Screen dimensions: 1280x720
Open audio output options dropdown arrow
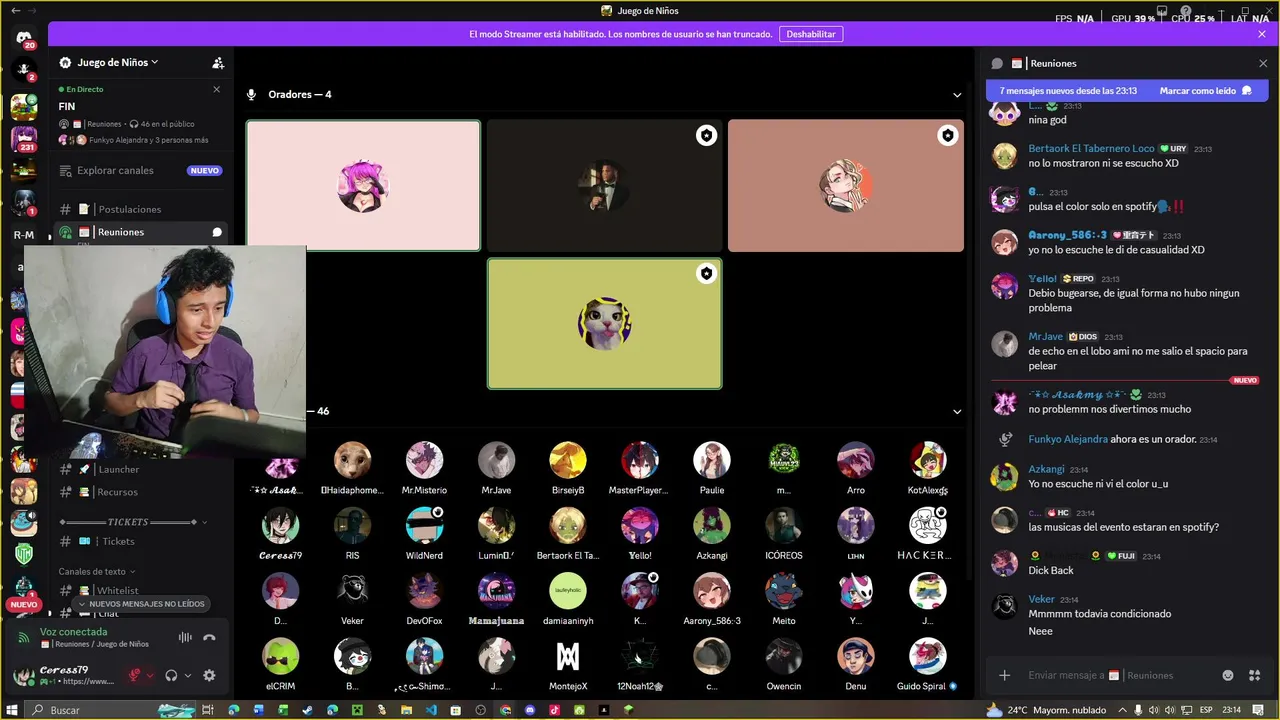pyautogui.click(x=187, y=676)
